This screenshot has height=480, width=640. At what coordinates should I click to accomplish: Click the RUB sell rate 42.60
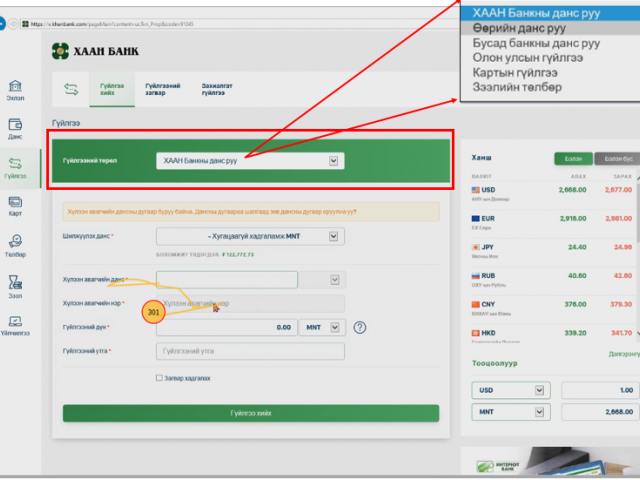point(623,276)
